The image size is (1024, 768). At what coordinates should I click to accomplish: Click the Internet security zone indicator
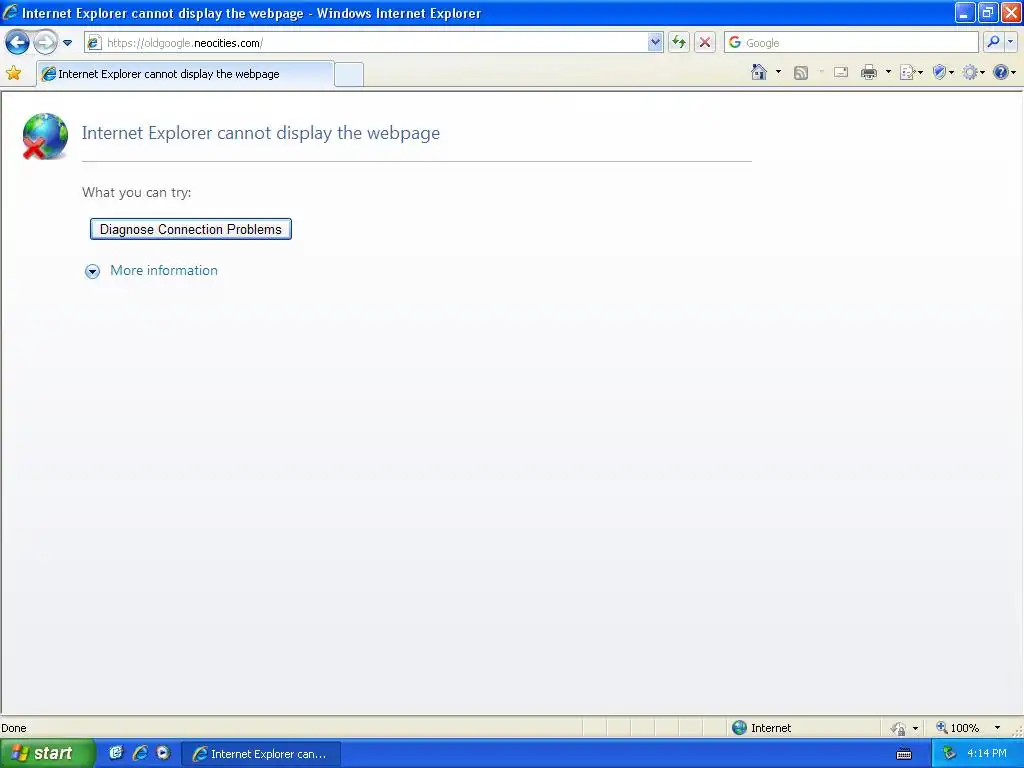click(x=761, y=728)
